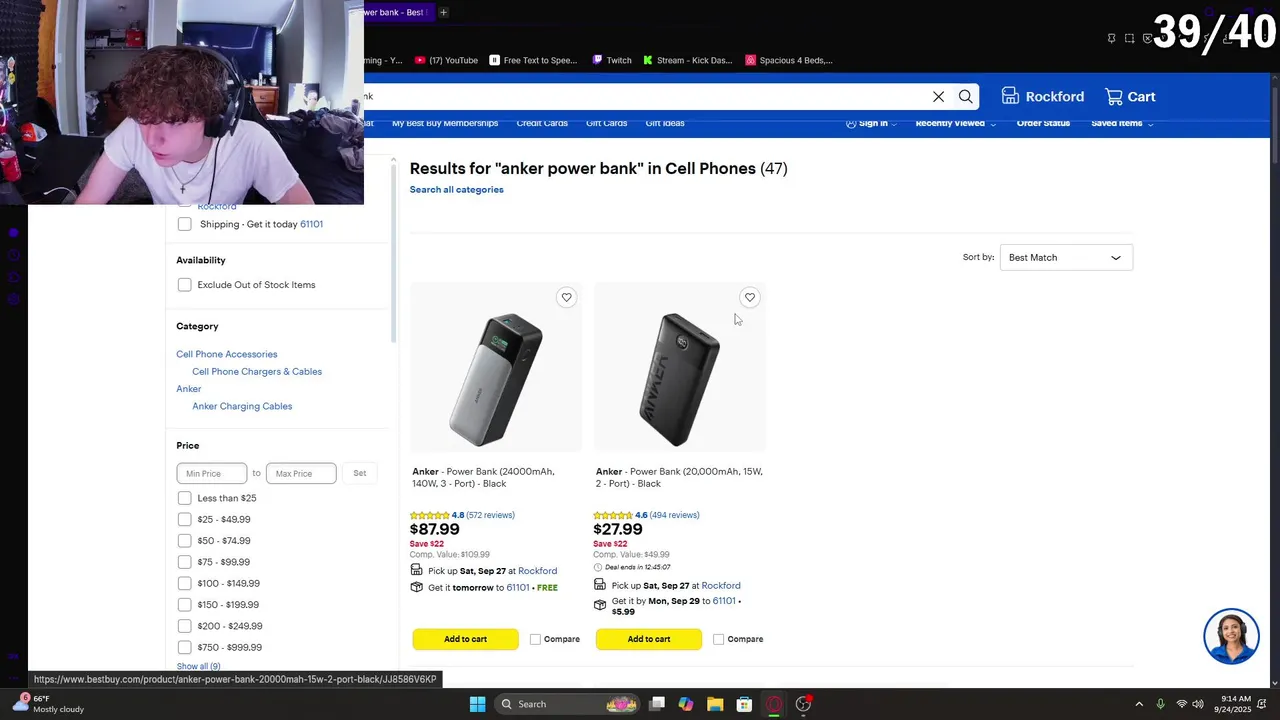Enable Exclude Out of Stock Items

[184, 285]
